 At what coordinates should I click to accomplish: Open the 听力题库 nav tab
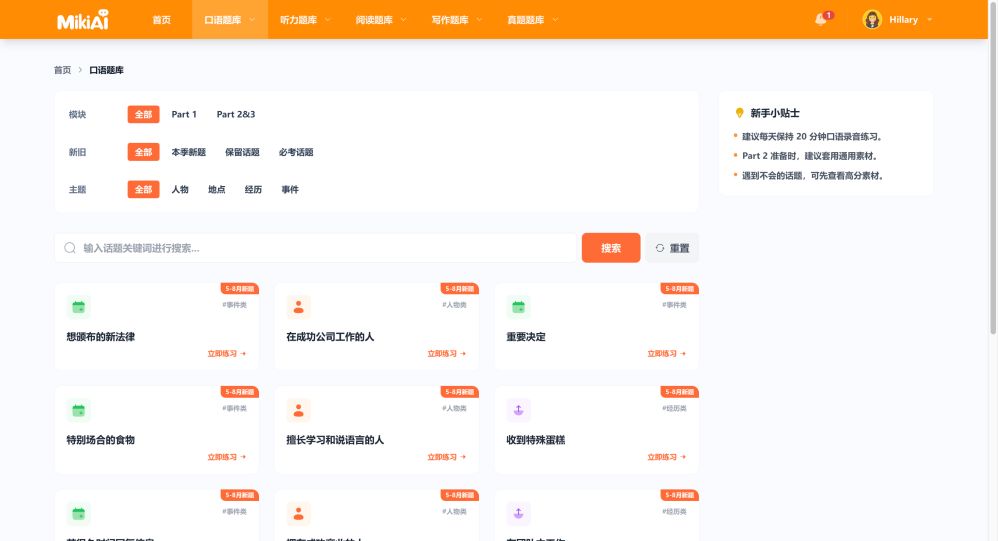point(298,20)
